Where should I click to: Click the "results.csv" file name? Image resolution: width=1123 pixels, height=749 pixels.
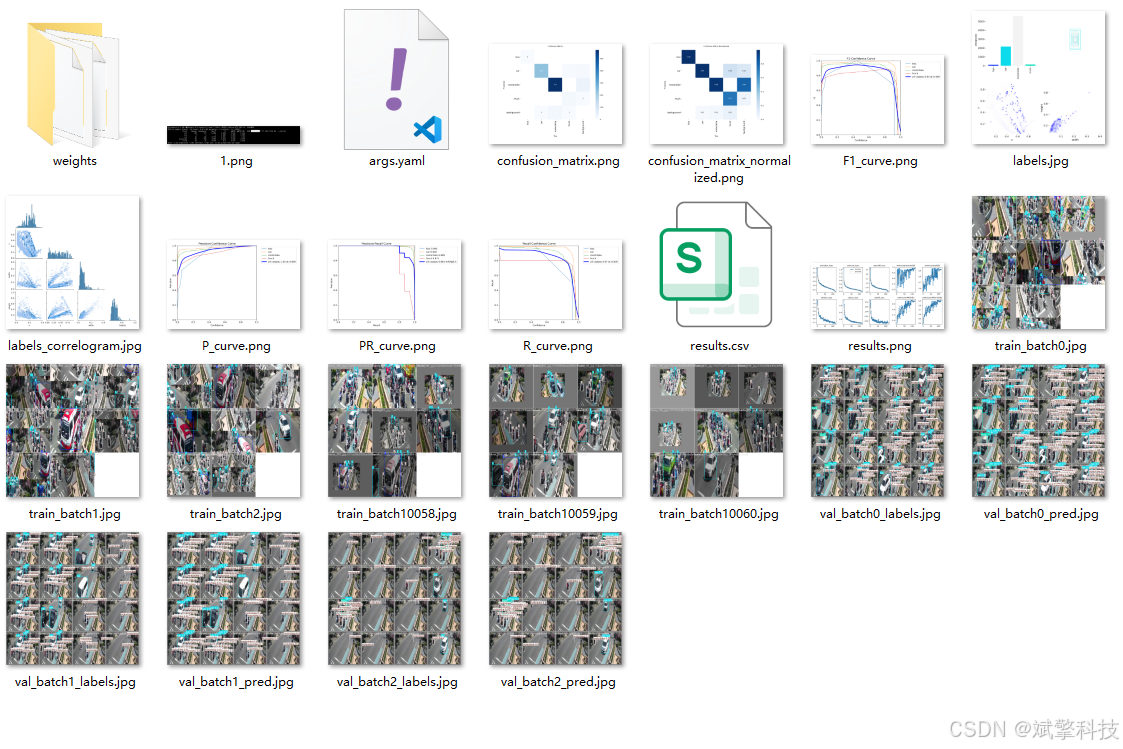coord(719,346)
